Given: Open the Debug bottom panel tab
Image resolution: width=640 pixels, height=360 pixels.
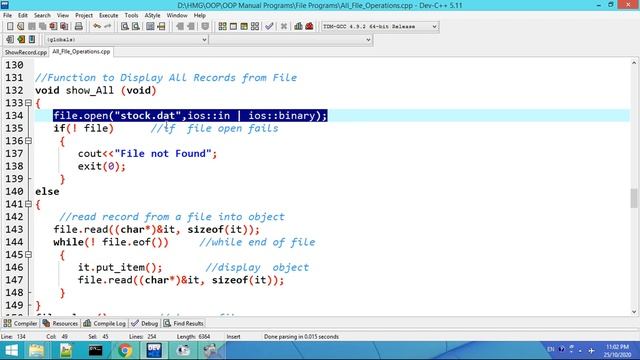Looking at the screenshot, I should [x=145, y=323].
